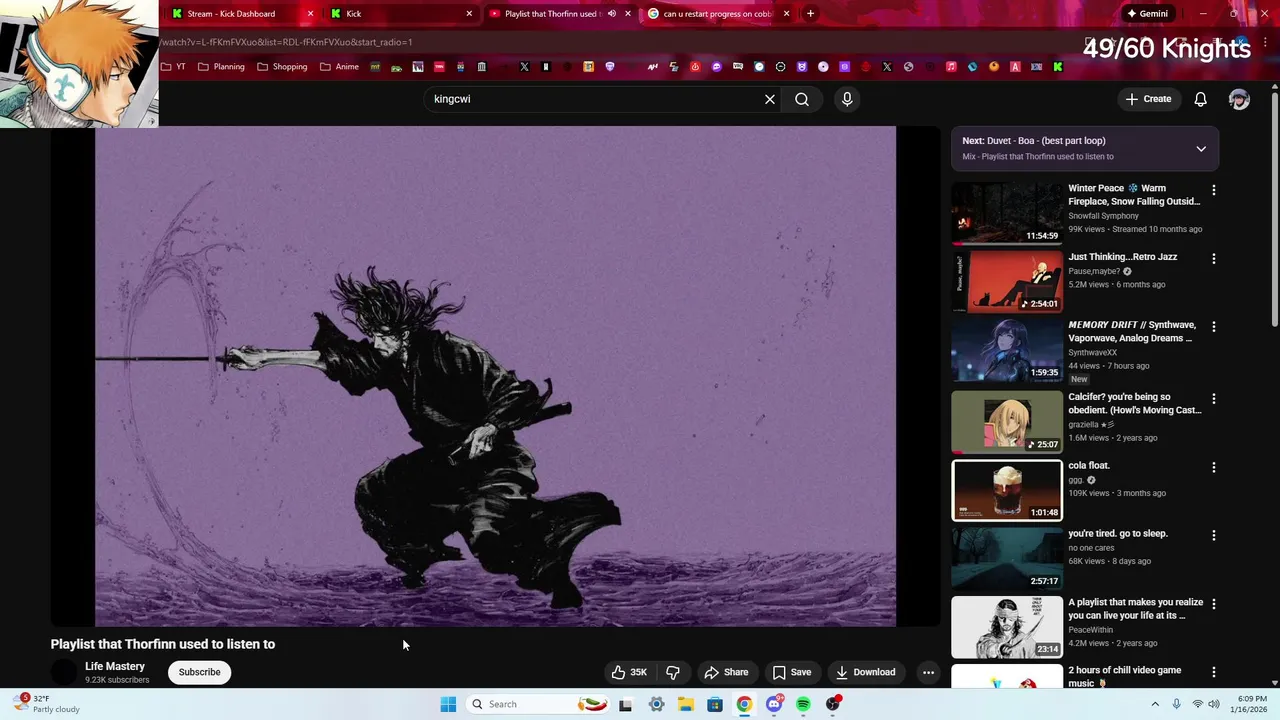
Task: Click the YouTube search magnifier button
Action: tap(802, 99)
